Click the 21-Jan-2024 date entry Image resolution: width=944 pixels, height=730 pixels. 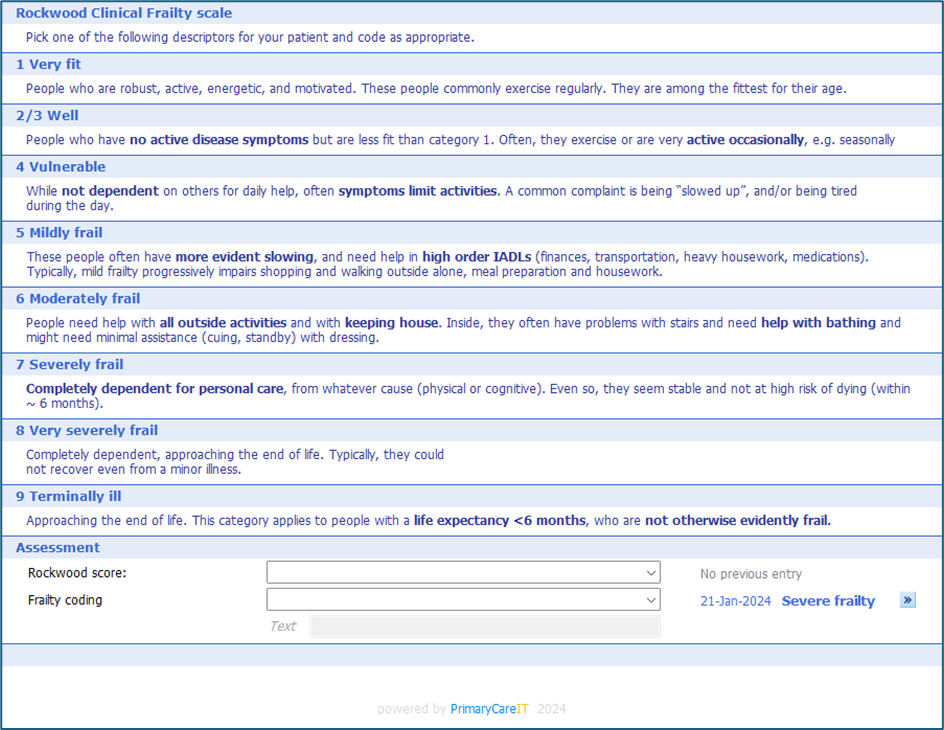pyautogui.click(x=735, y=601)
